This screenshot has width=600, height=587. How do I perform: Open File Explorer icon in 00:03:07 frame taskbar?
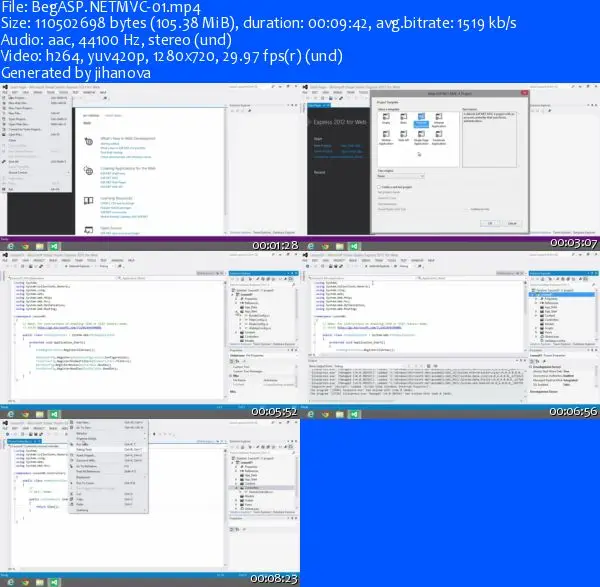[340, 246]
